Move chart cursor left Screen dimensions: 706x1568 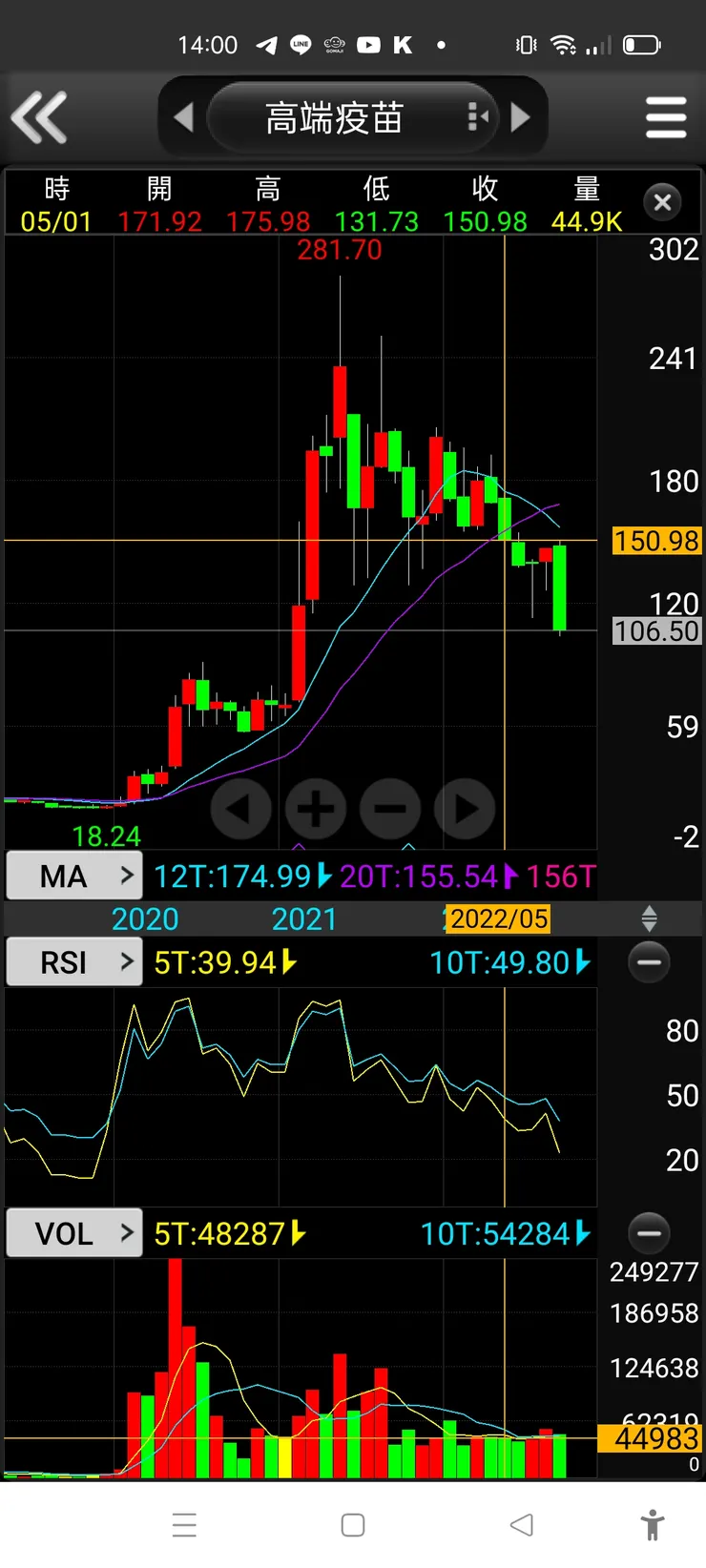tap(240, 809)
